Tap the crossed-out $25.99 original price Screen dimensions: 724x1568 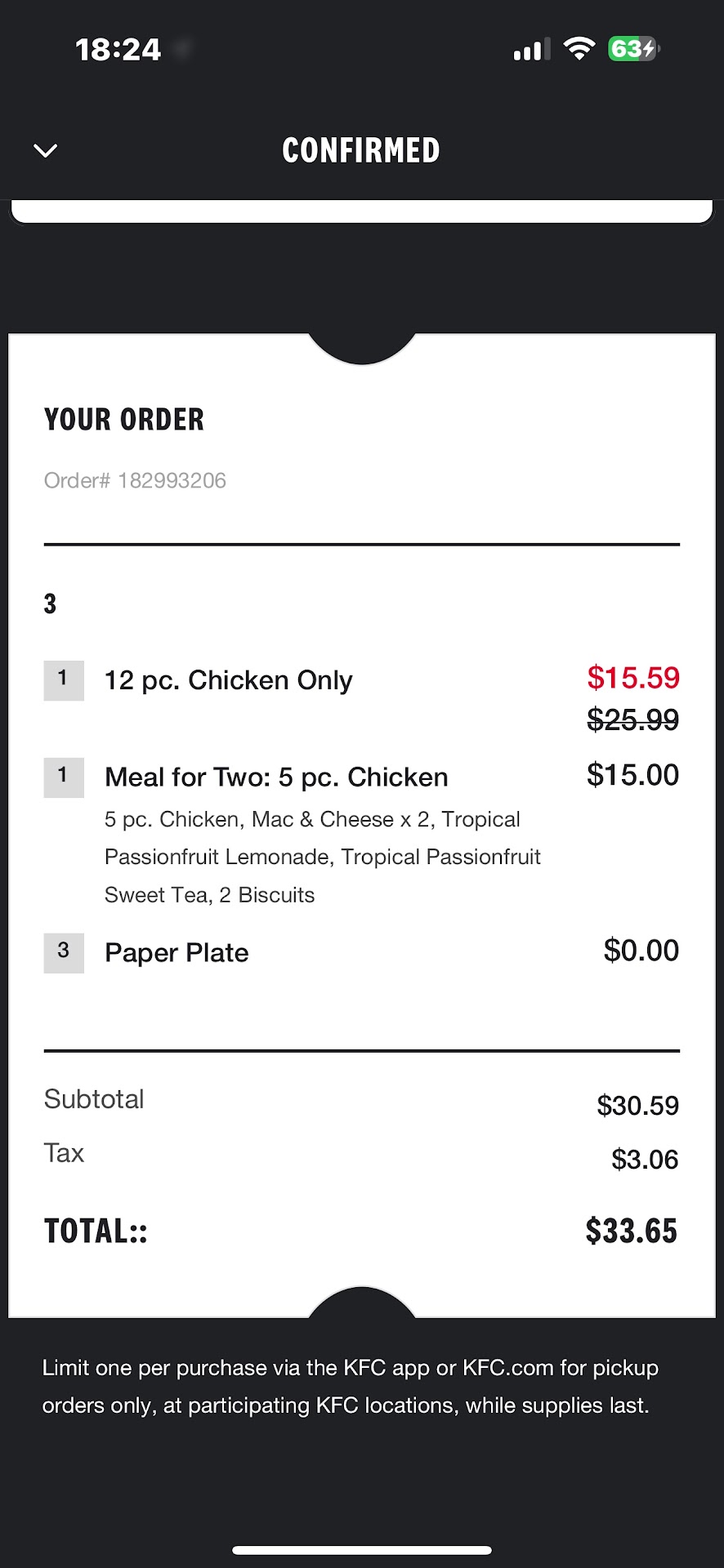pyautogui.click(x=632, y=720)
